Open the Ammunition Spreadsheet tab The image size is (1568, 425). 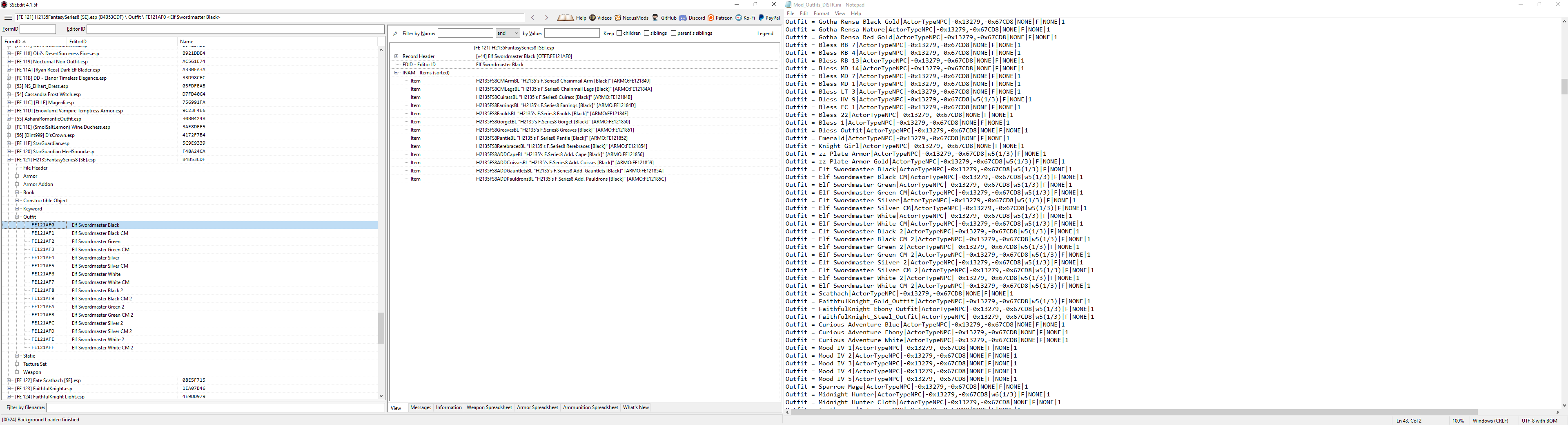tap(590, 407)
